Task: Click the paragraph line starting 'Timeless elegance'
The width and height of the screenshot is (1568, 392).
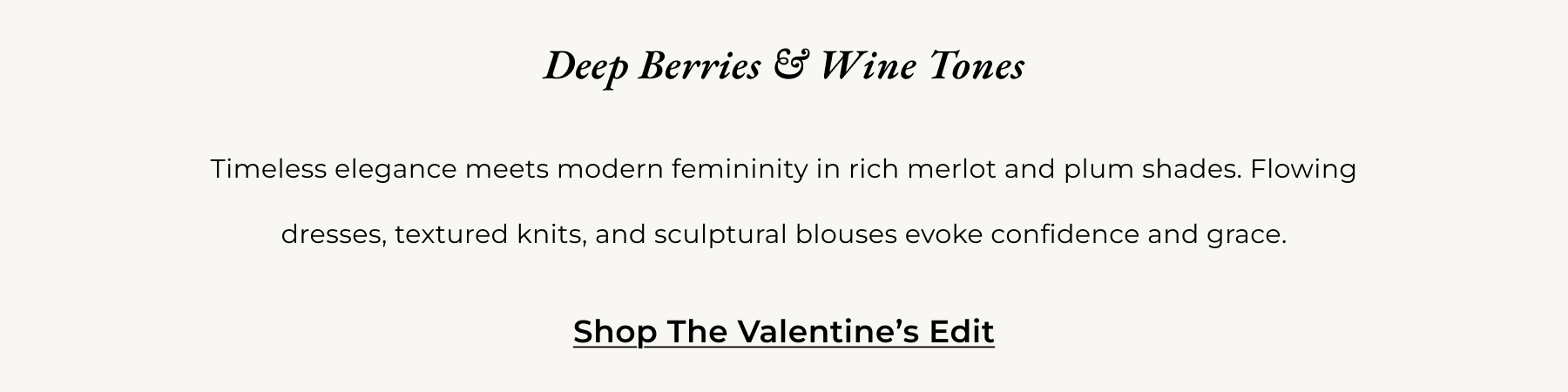Action: 784,169
